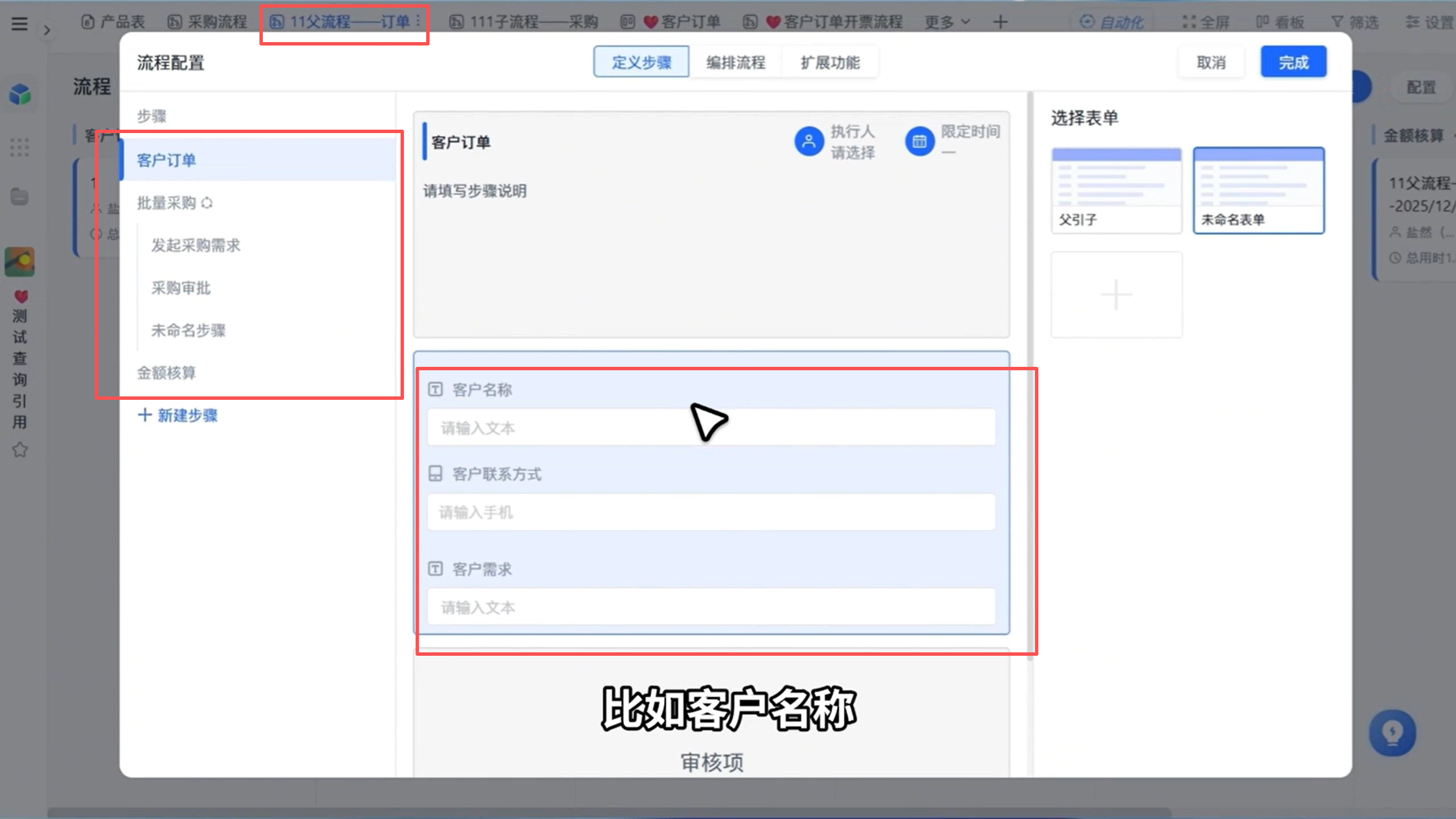Select the 未命名表单 form thumbnail
1456x819 pixels.
pyautogui.click(x=1259, y=190)
